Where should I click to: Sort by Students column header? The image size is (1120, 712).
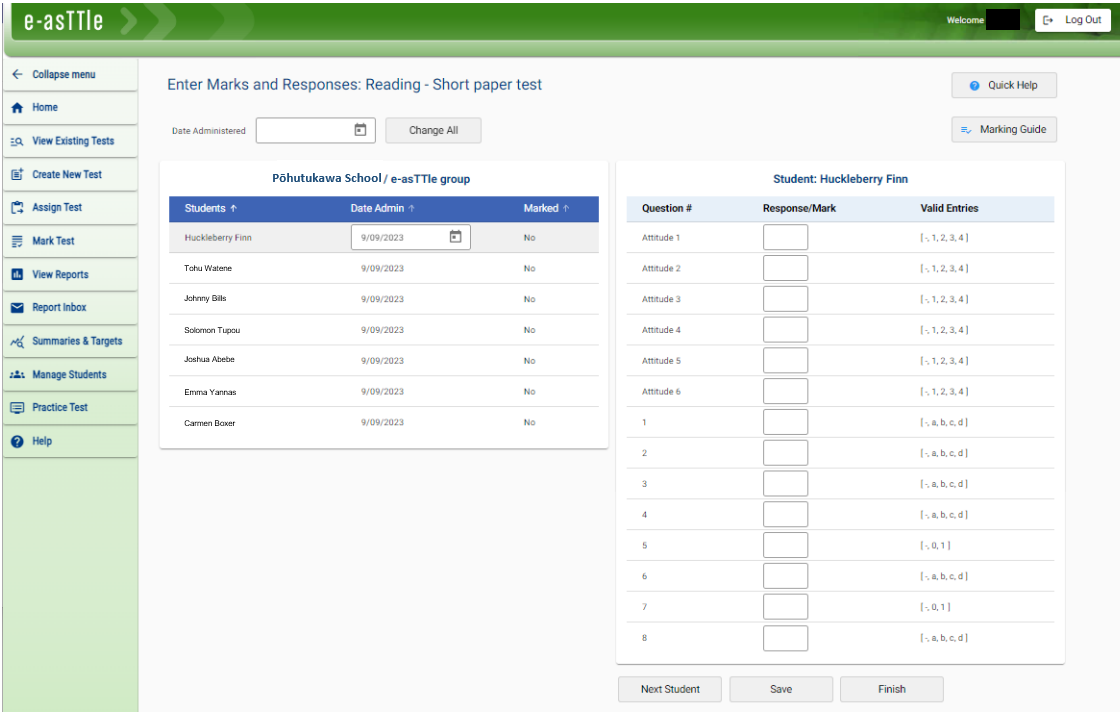click(210, 209)
